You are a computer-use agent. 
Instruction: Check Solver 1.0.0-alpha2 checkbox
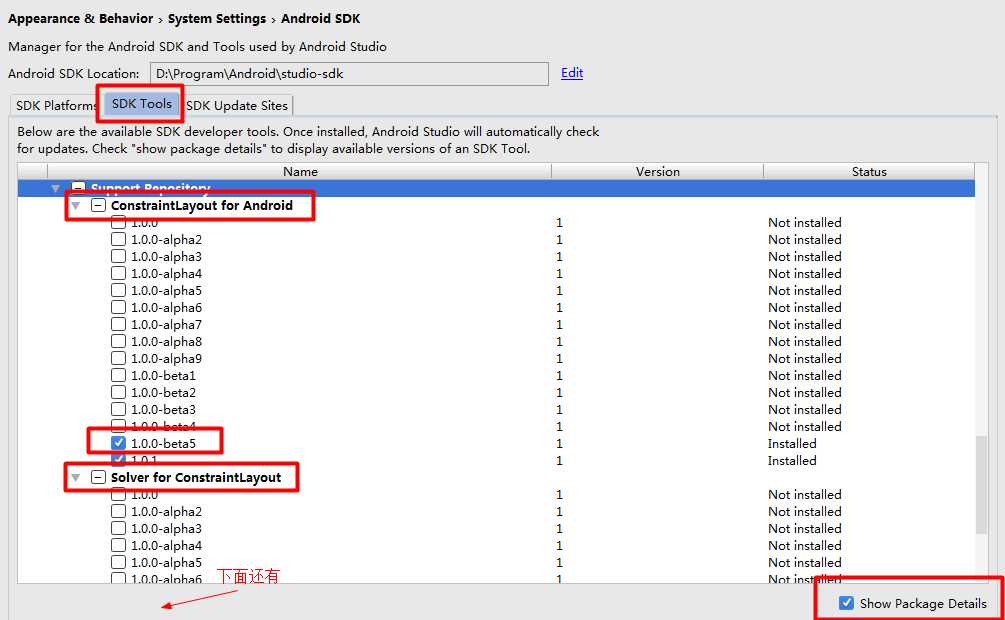tap(119, 512)
